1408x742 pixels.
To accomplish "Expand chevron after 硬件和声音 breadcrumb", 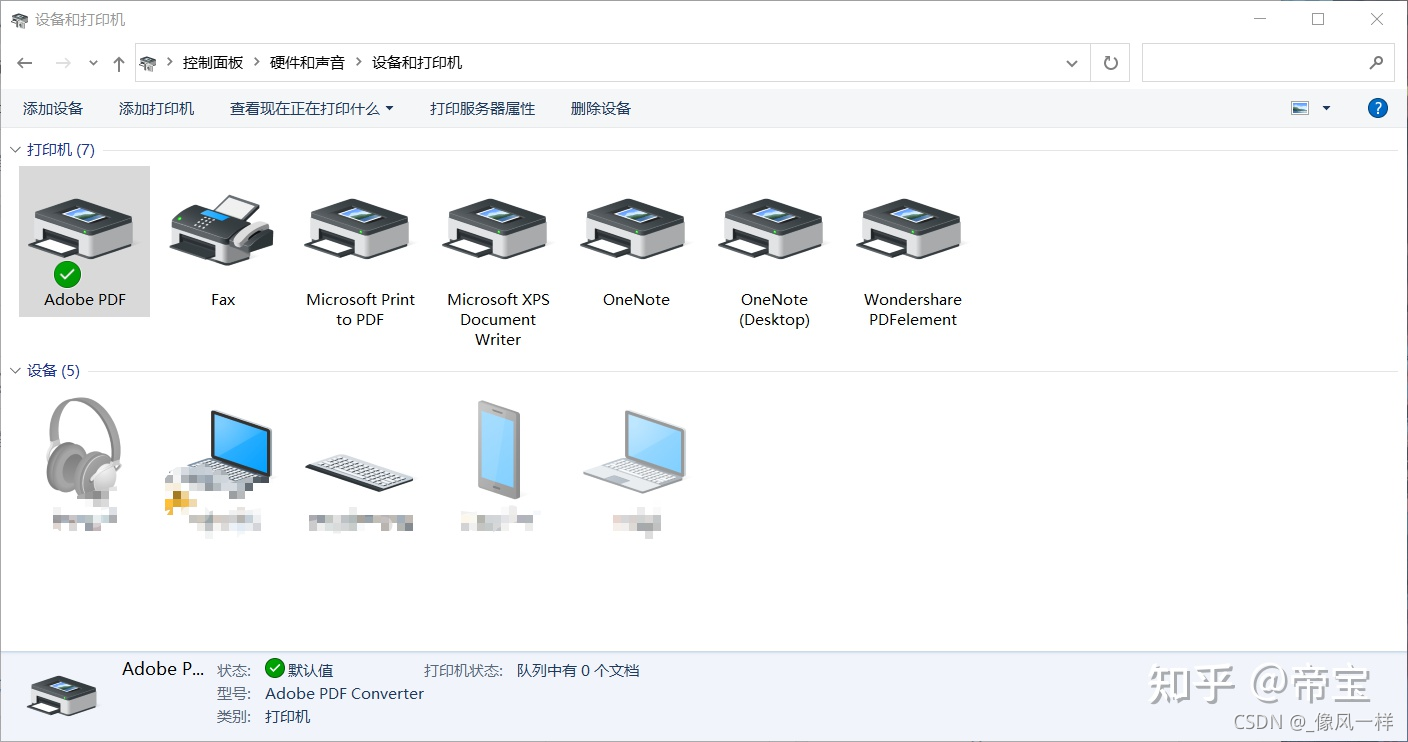I will (359, 63).
